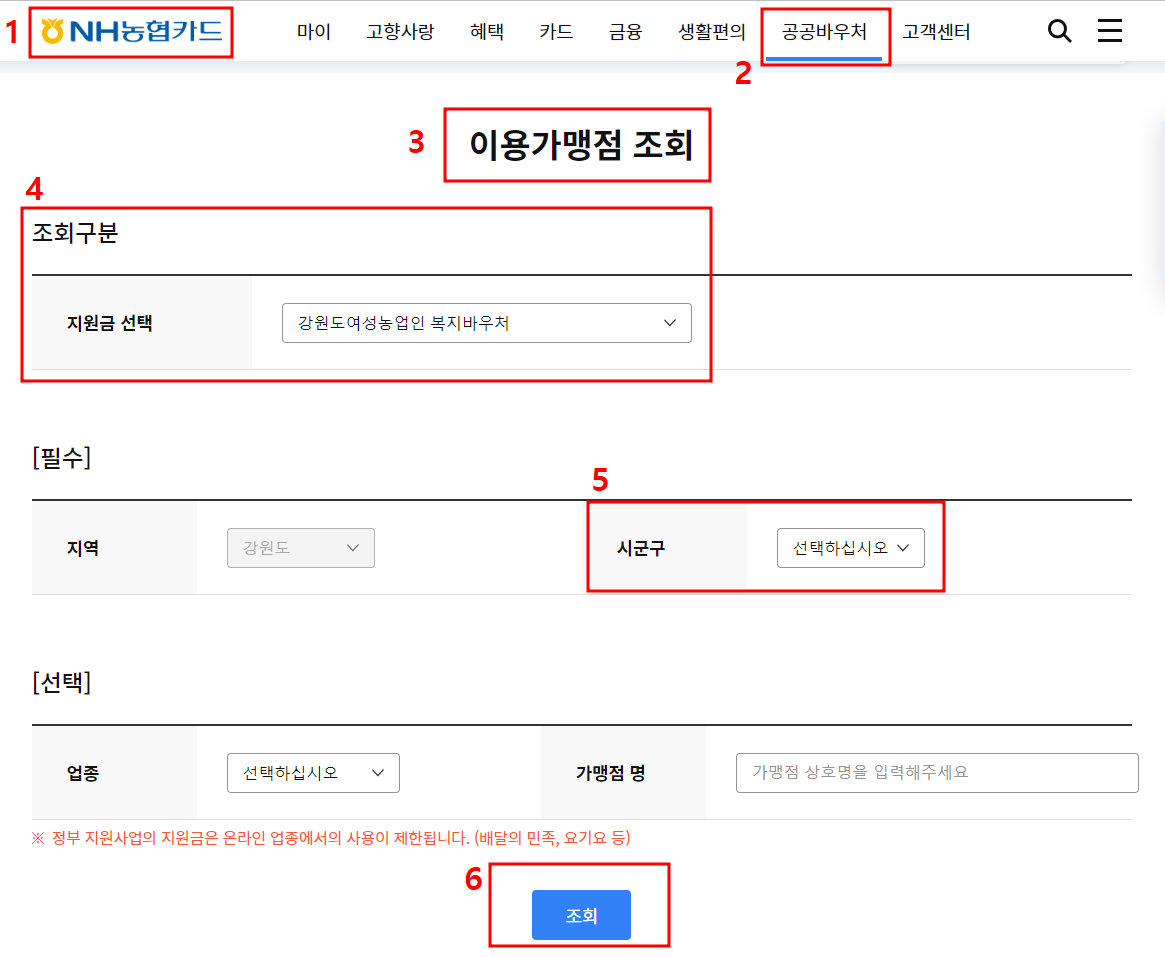
Task: Open the search icon in the header
Action: tap(1059, 31)
